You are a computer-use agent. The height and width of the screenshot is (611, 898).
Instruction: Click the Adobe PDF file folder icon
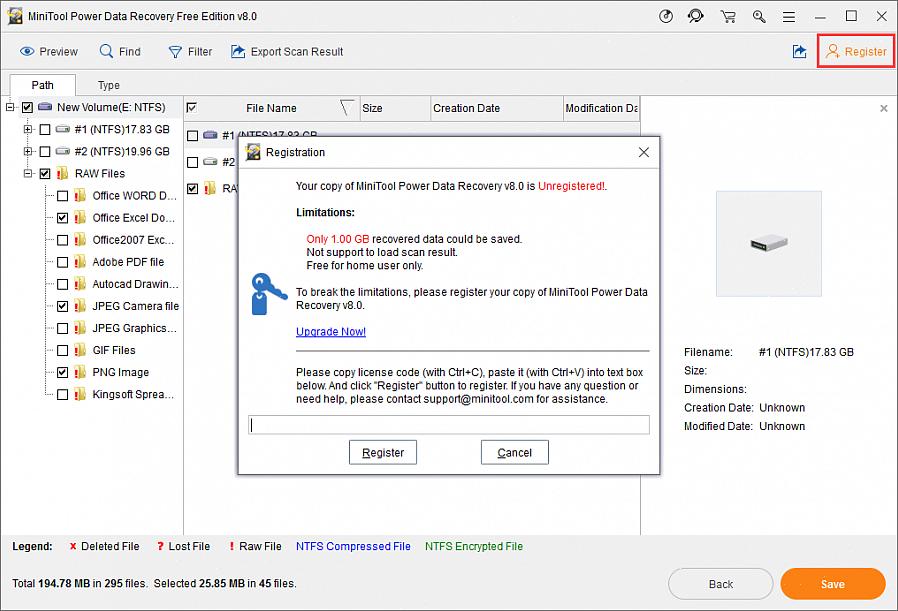[x=80, y=262]
